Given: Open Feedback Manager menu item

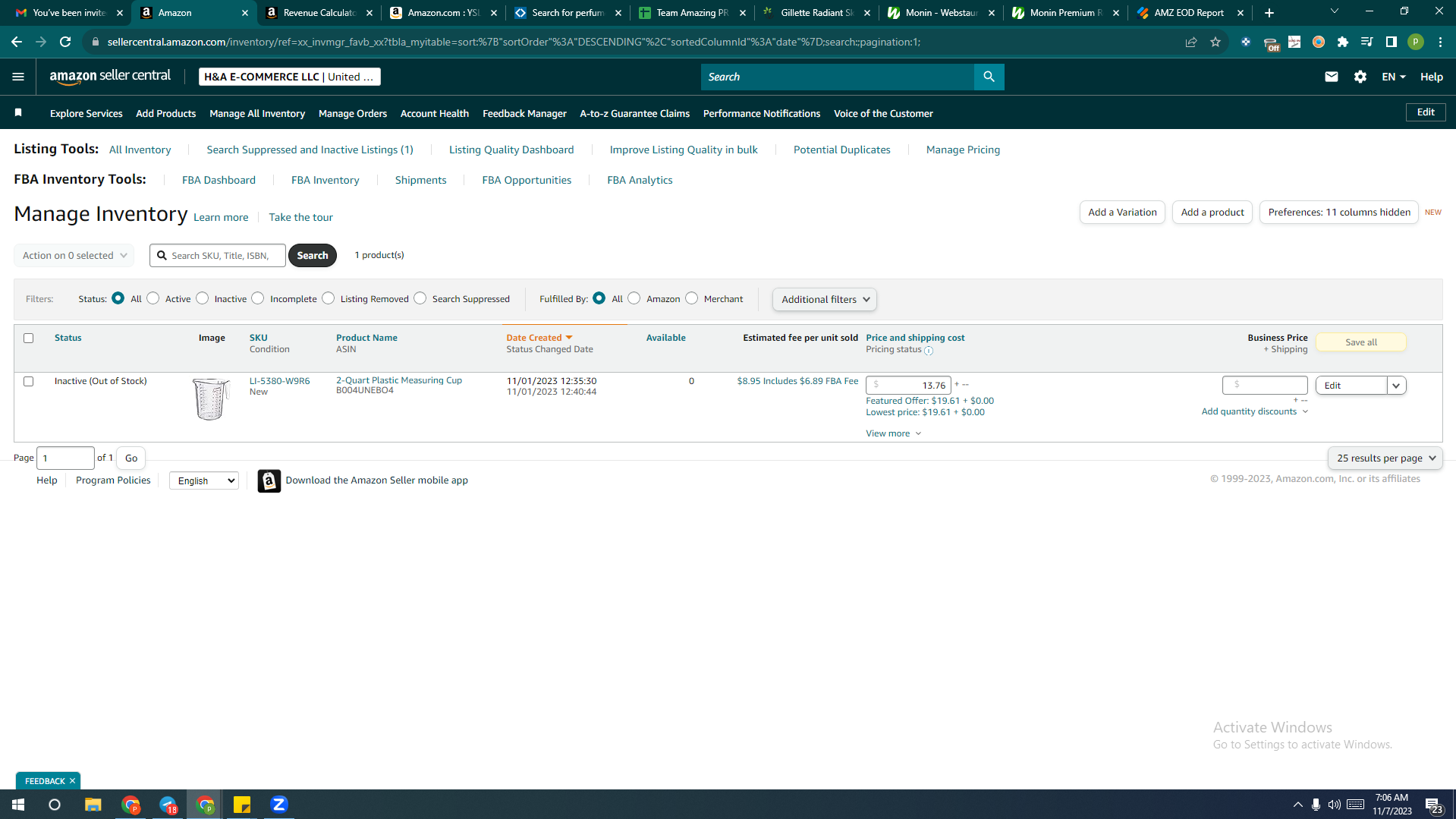Looking at the screenshot, I should [524, 114].
